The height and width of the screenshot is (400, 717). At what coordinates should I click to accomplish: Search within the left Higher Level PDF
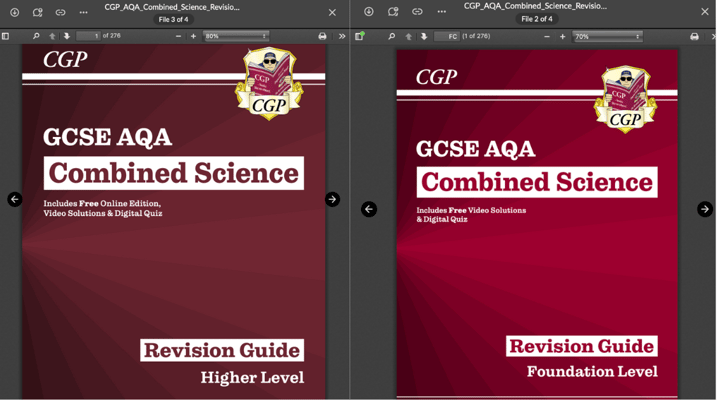[36, 36]
